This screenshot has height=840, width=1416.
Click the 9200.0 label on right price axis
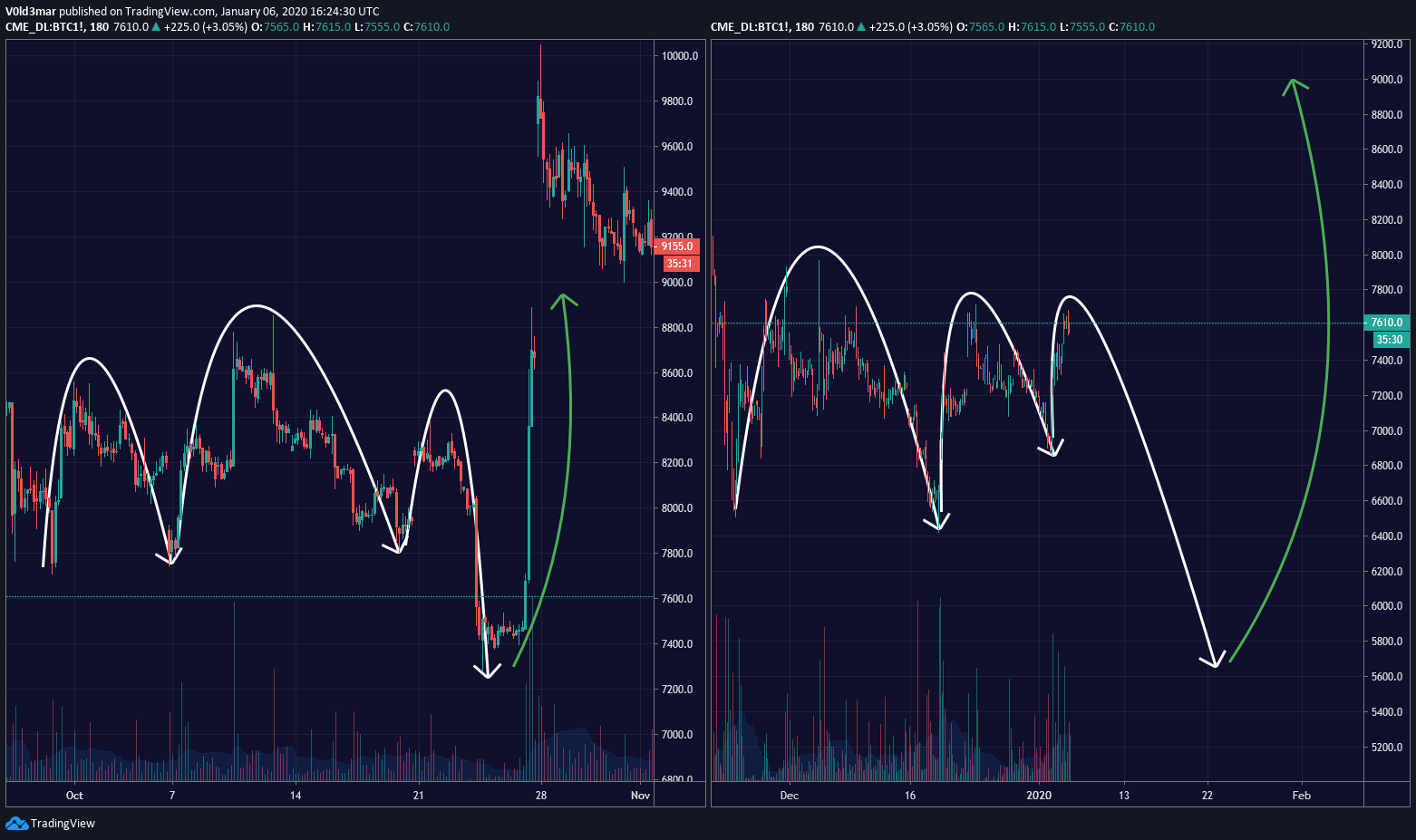click(x=1387, y=44)
